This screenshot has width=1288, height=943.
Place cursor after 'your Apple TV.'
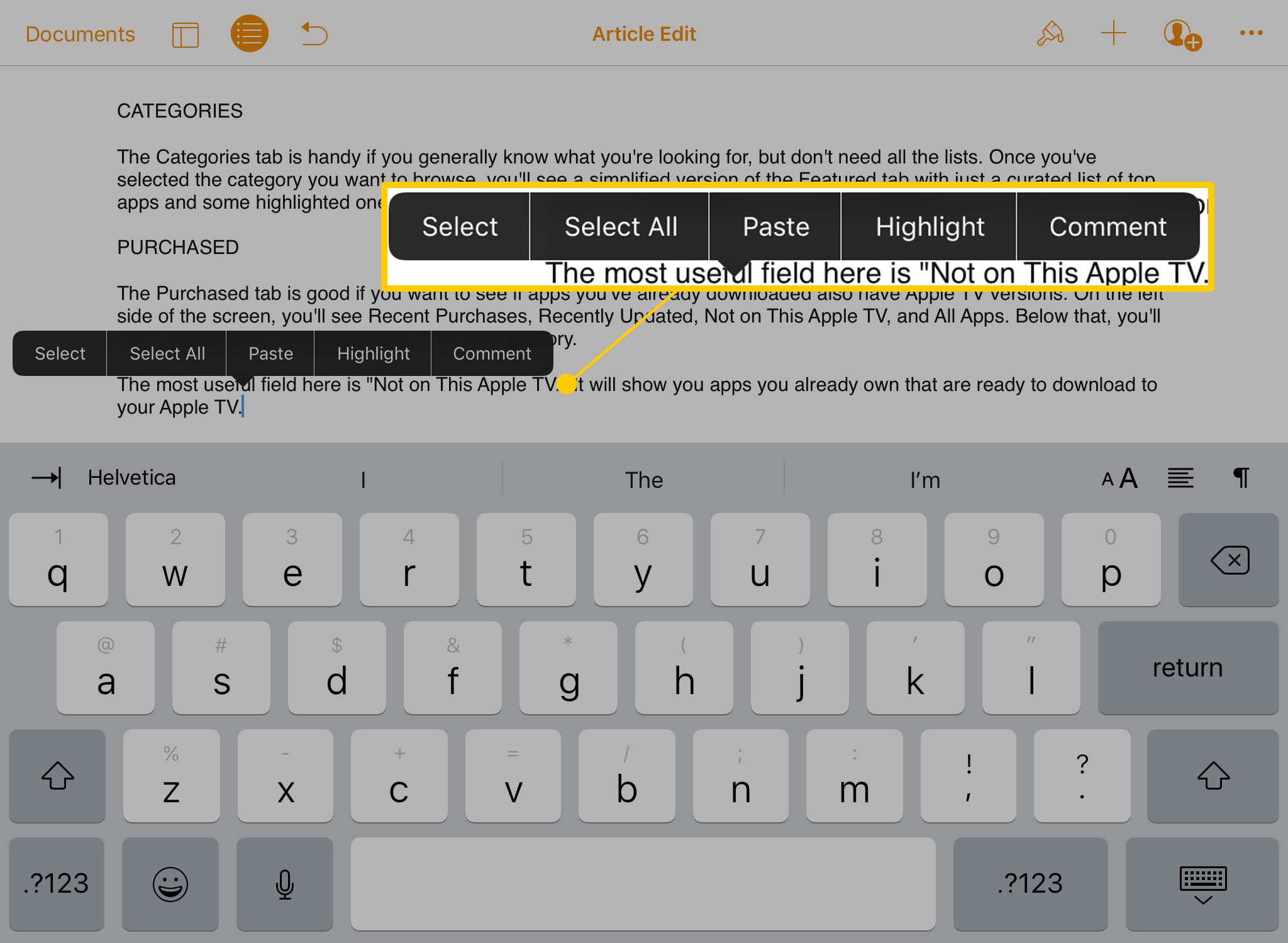[243, 407]
